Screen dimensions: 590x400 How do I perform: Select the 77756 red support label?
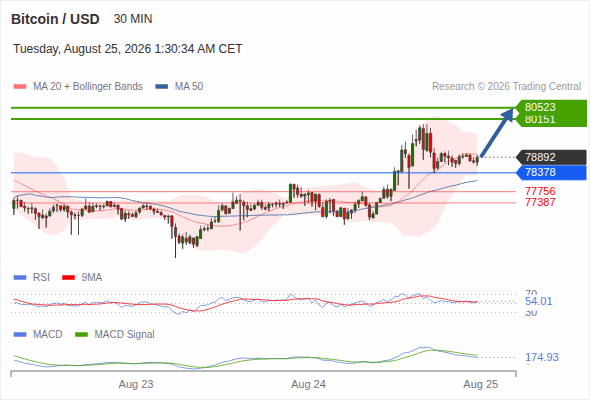point(540,191)
